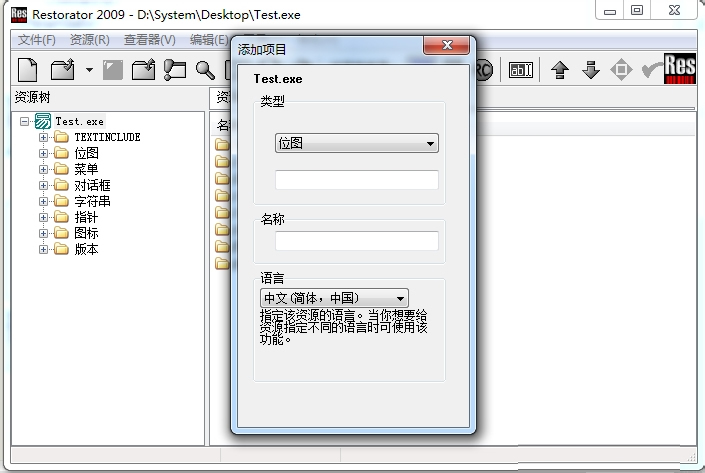This screenshot has width=705, height=473.
Task: Collapse the Test.exe root node
Action: click(x=24, y=121)
